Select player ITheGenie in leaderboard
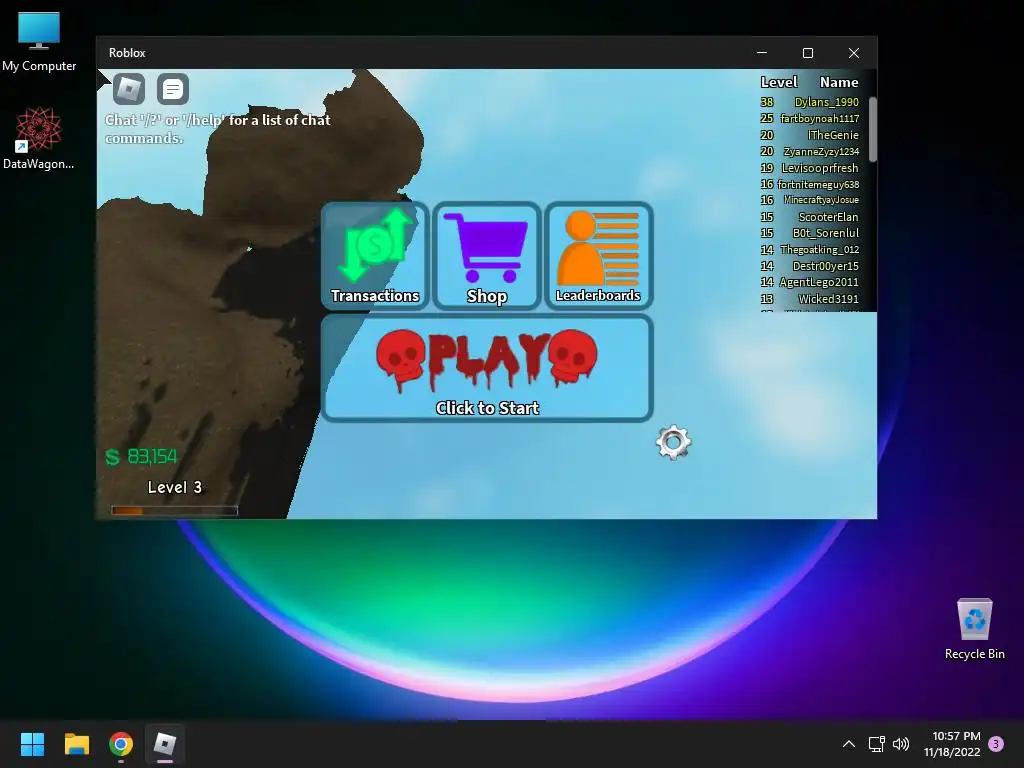This screenshot has width=1024, height=768. [x=833, y=135]
